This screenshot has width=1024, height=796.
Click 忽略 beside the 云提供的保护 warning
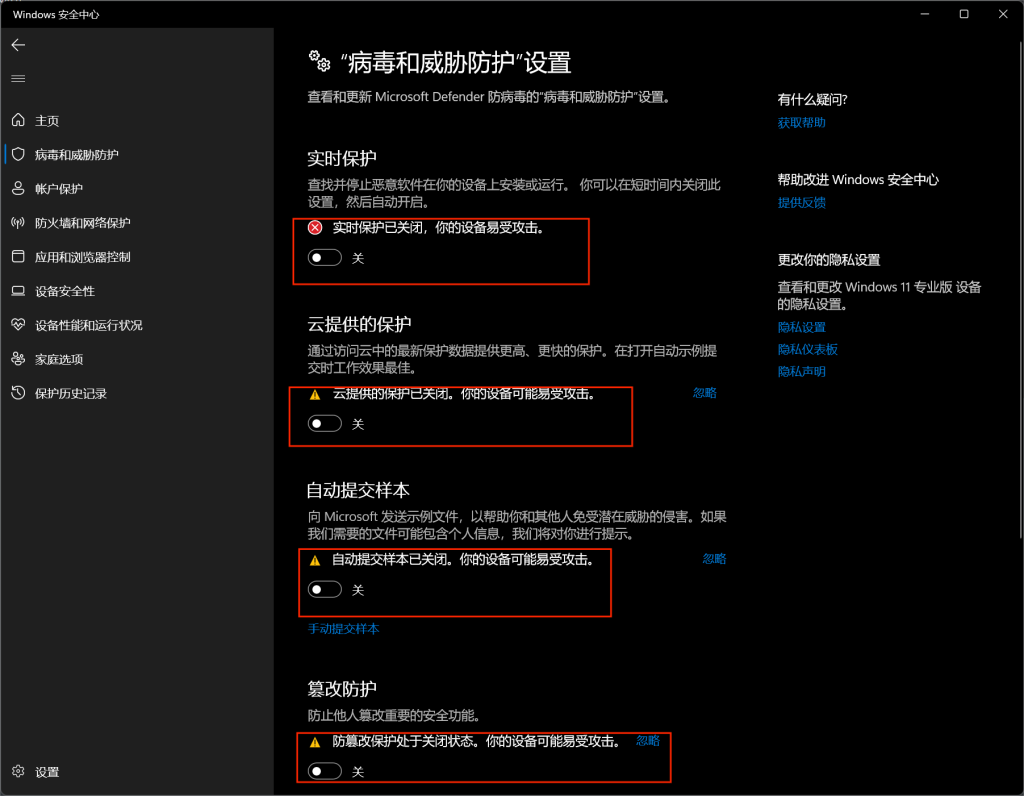705,392
